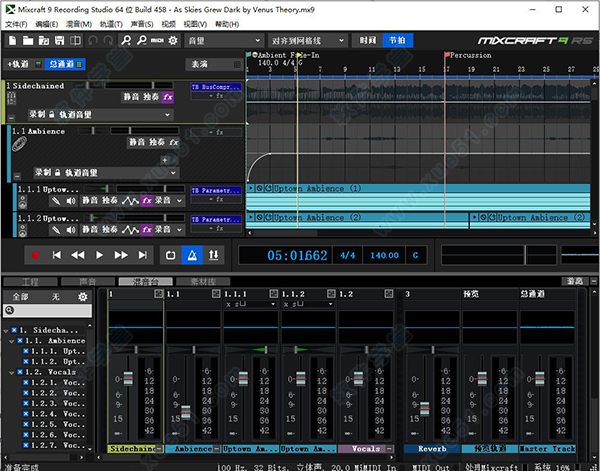Screen dimensions: 600x471
Task: Click 全部 to select all mixer tracks
Action: click(x=20, y=297)
